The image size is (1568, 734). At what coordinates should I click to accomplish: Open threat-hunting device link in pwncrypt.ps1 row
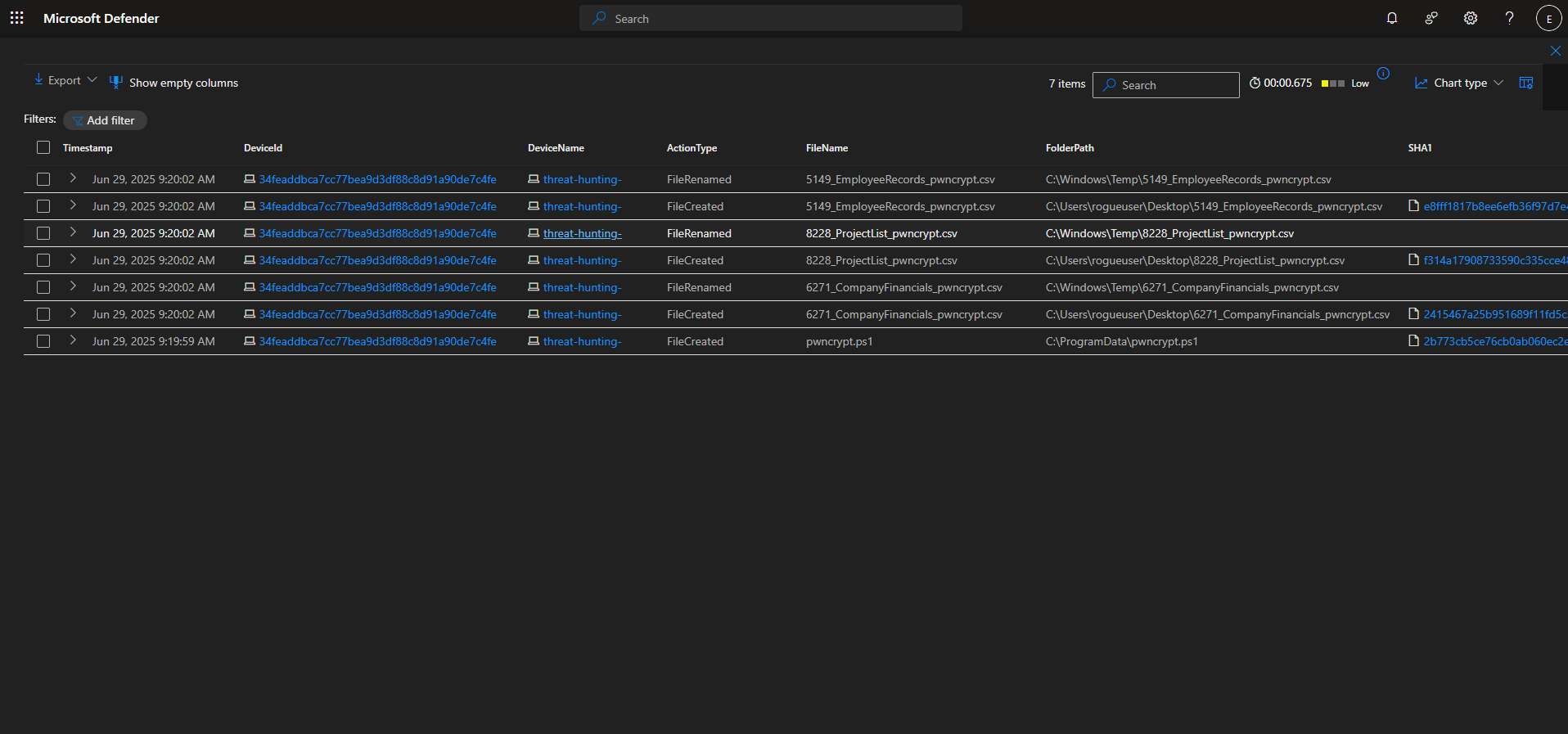point(583,341)
